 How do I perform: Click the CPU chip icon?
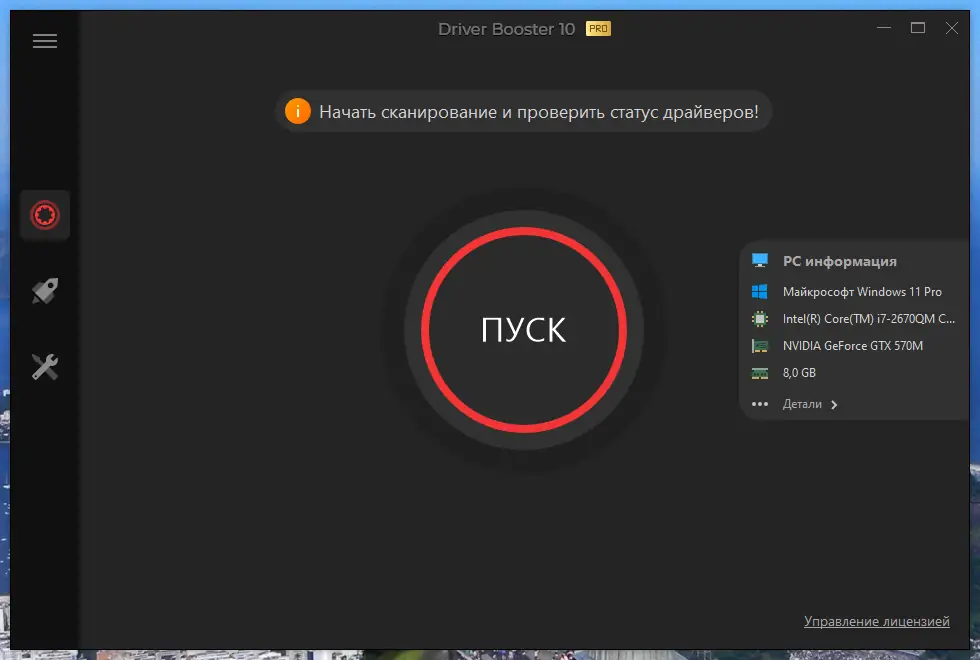tap(759, 319)
